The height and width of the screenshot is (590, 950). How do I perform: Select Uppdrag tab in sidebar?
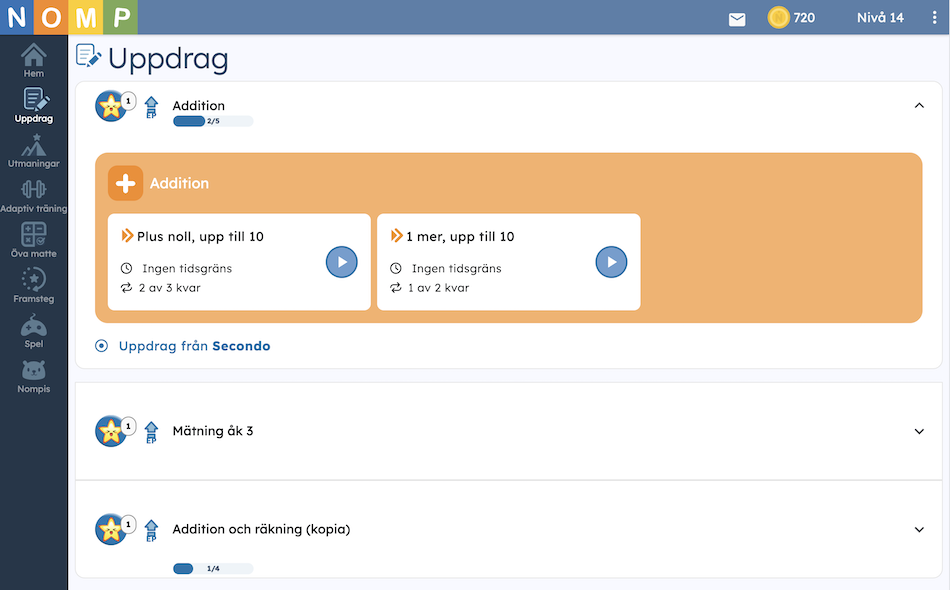tap(33, 105)
